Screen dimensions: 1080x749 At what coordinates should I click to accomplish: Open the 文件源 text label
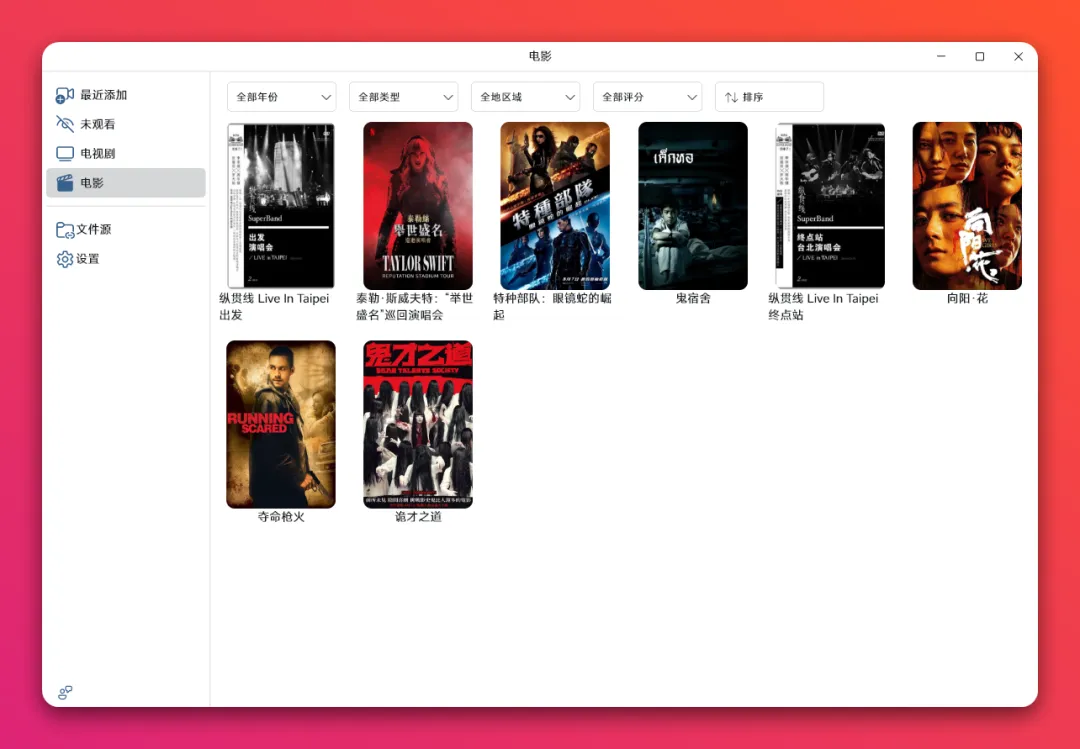(x=94, y=230)
